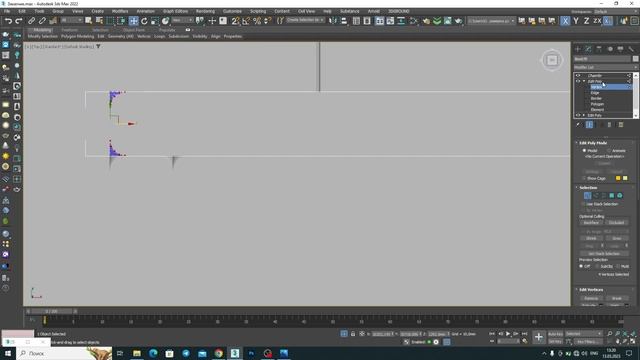Toggle the Percent Snap icon

[257, 21]
